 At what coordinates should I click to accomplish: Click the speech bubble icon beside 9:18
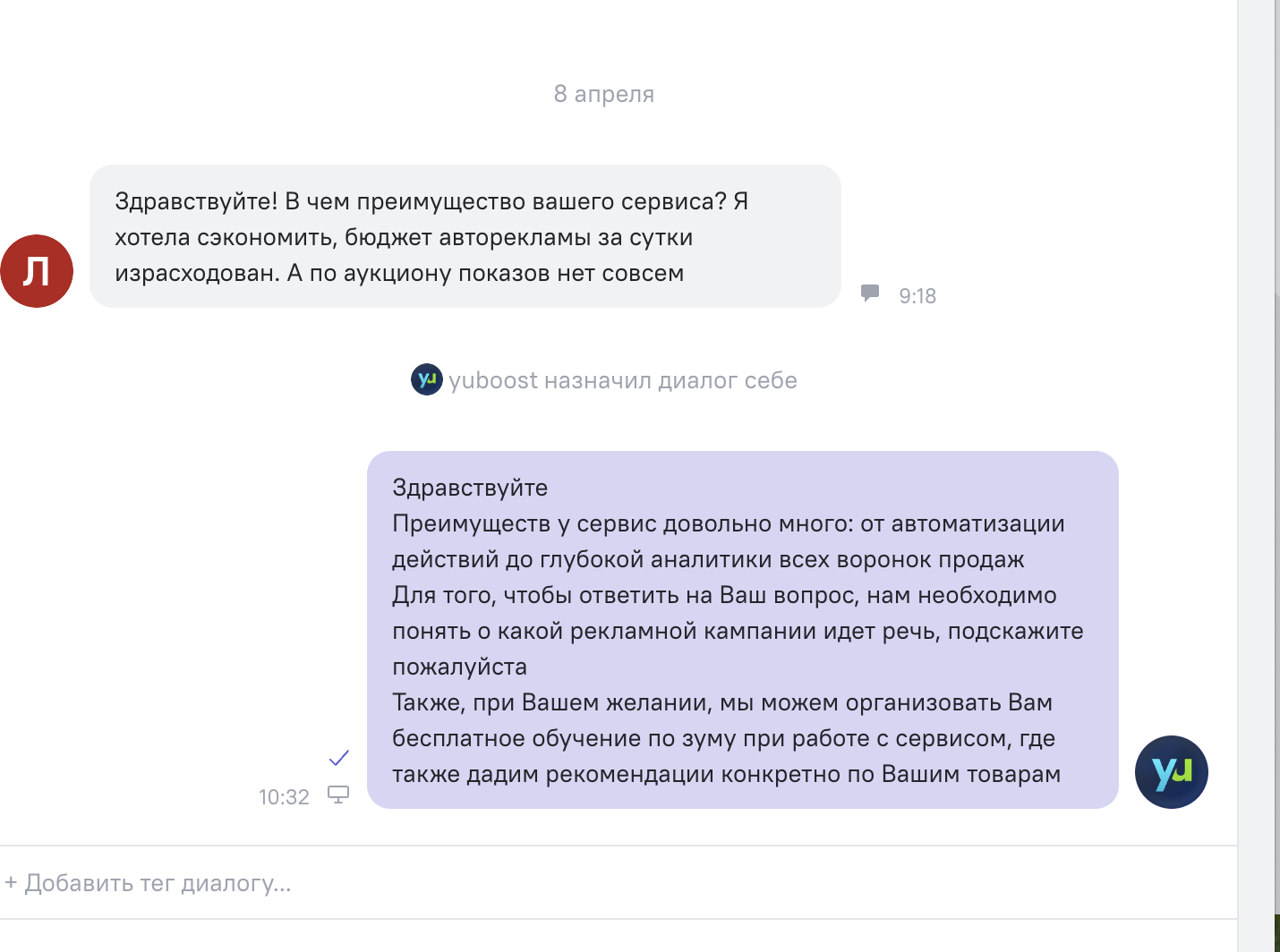[869, 293]
